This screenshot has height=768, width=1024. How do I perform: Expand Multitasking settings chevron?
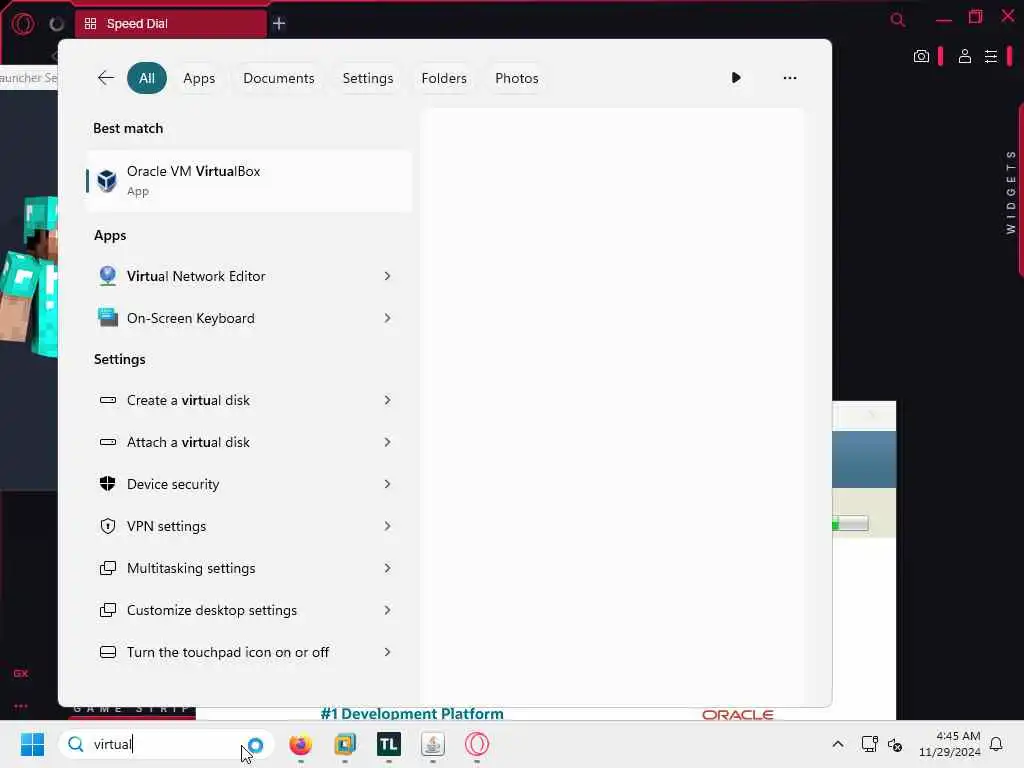(387, 568)
